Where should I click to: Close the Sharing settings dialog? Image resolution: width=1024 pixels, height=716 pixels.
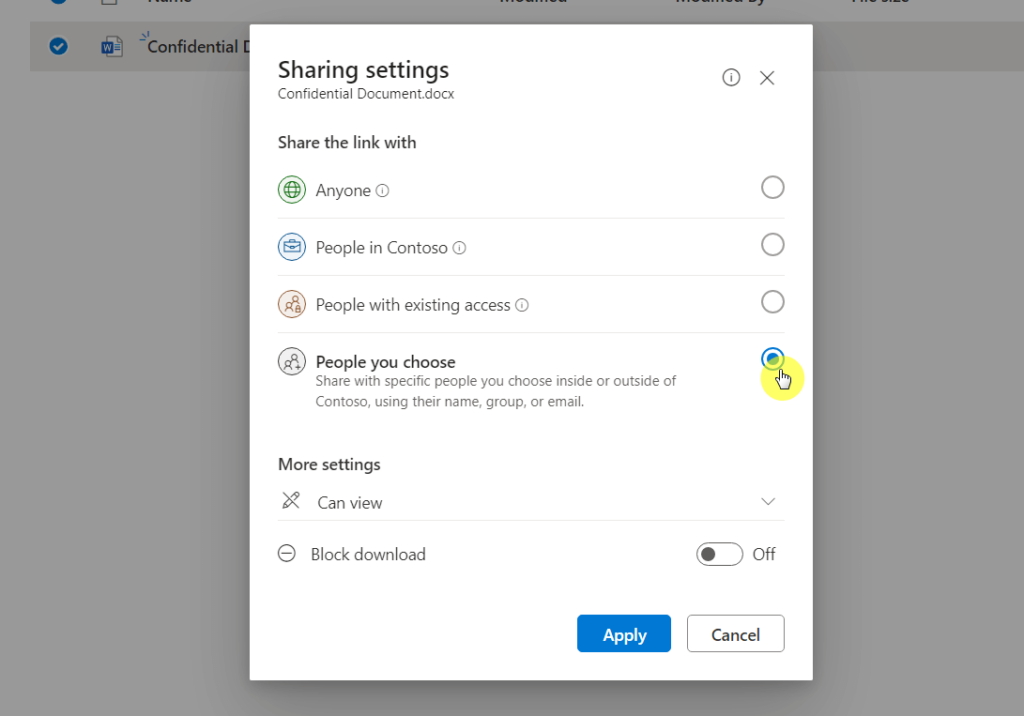[x=767, y=78]
